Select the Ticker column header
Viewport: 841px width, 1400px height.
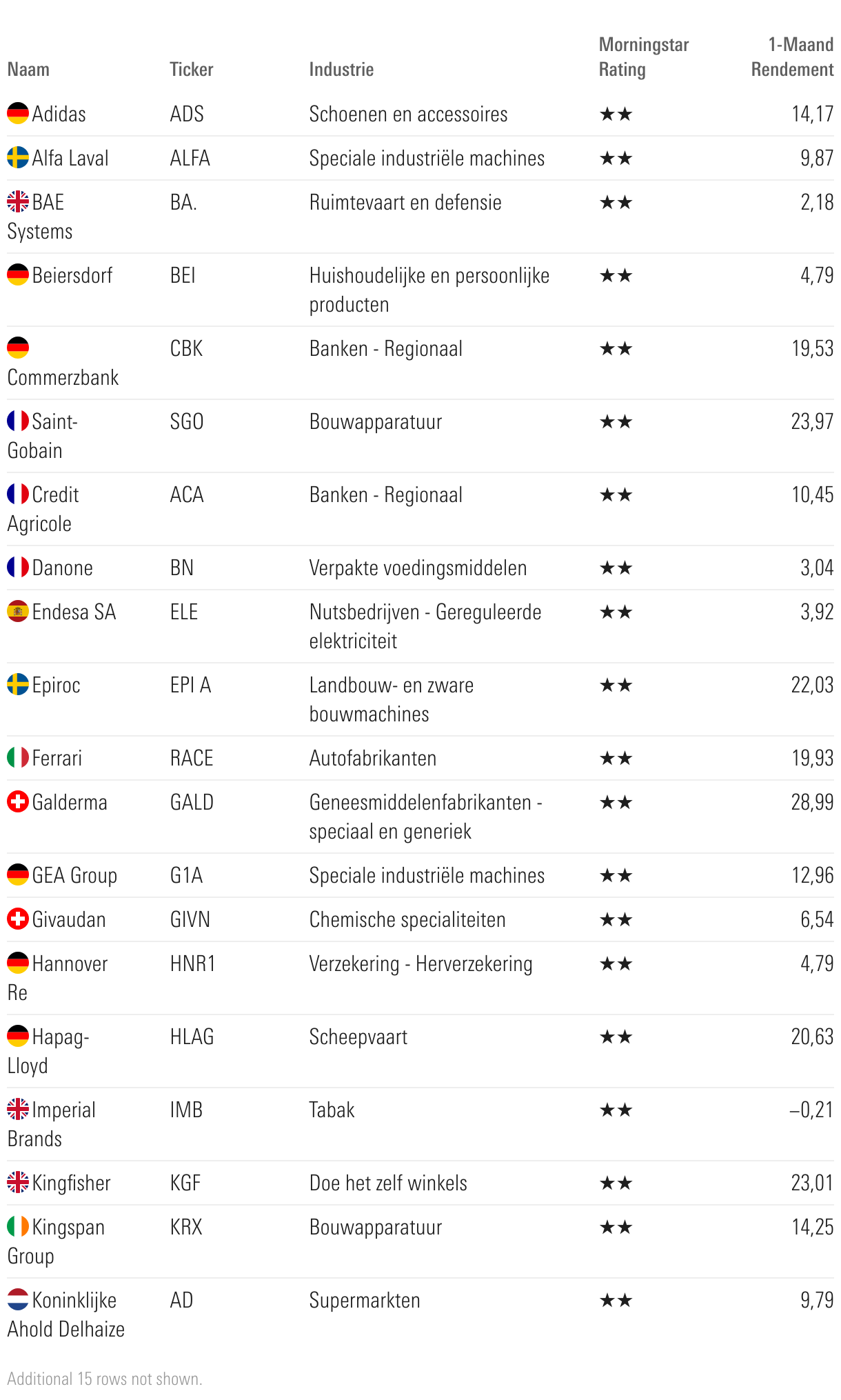[192, 70]
